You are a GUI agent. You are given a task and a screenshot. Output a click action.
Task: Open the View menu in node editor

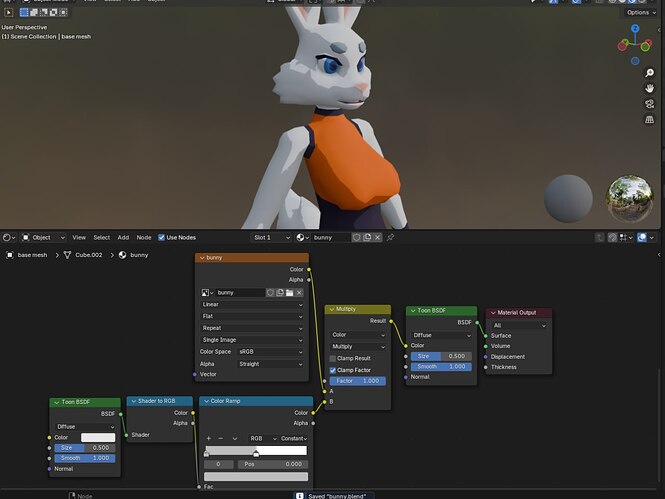[79, 237]
